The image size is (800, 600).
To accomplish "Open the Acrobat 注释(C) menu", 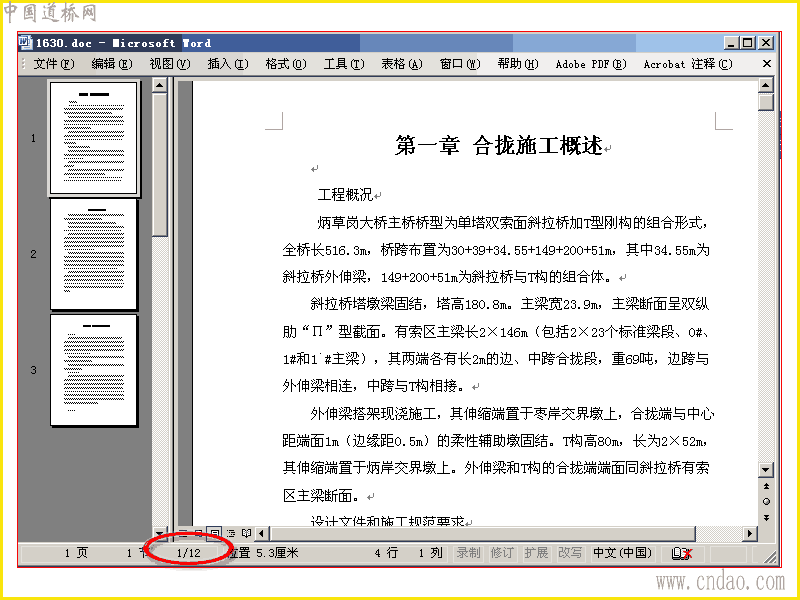I will [x=688, y=64].
